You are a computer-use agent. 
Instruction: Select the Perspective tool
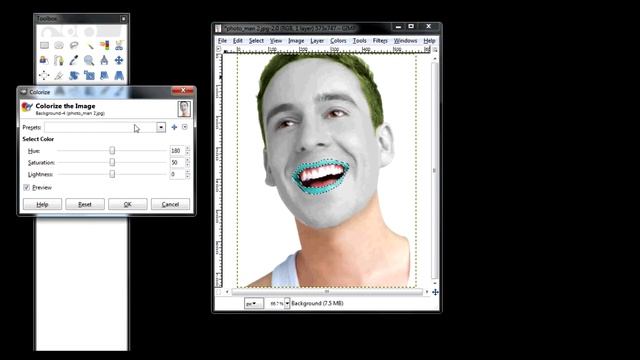[x=119, y=75]
